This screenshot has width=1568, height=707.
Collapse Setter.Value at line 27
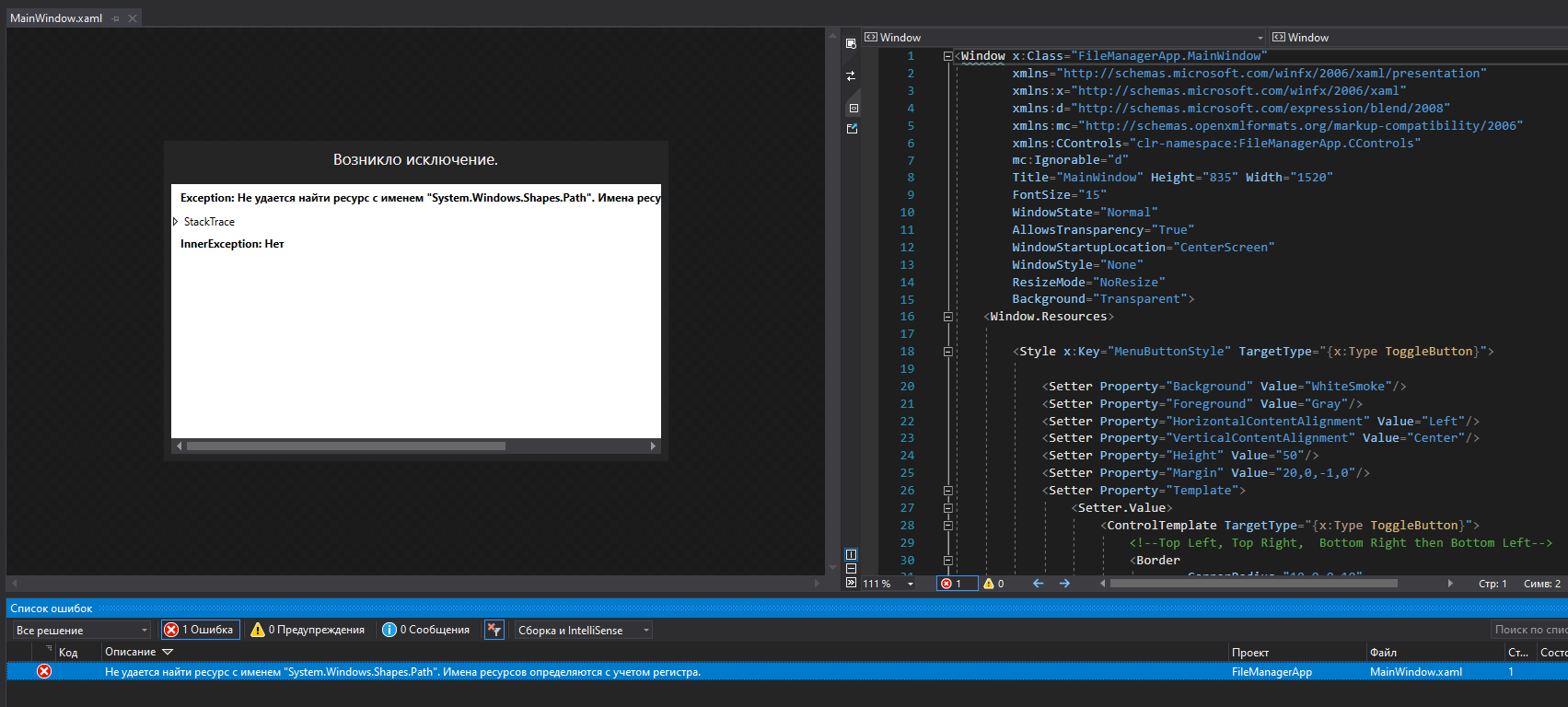coord(947,508)
